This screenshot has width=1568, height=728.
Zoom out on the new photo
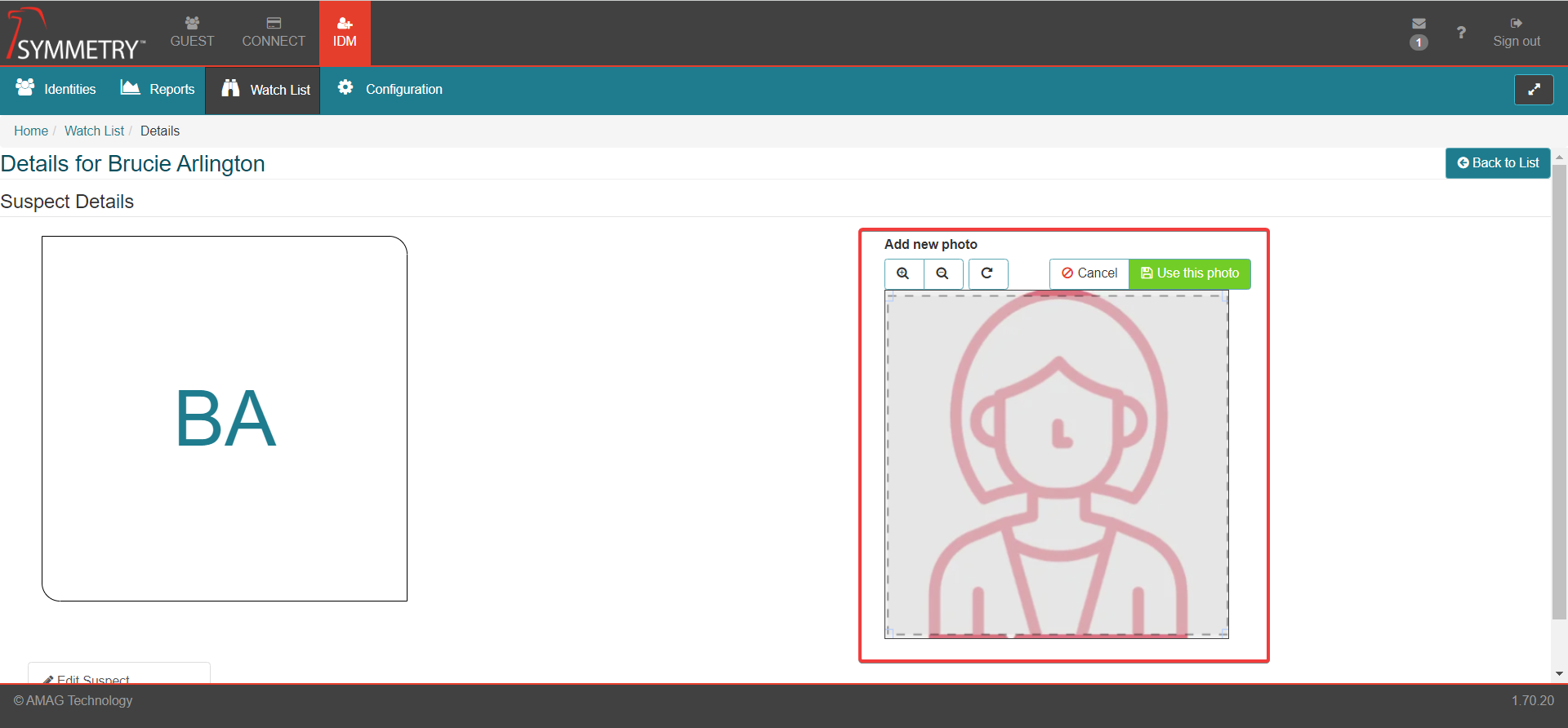[942, 273]
